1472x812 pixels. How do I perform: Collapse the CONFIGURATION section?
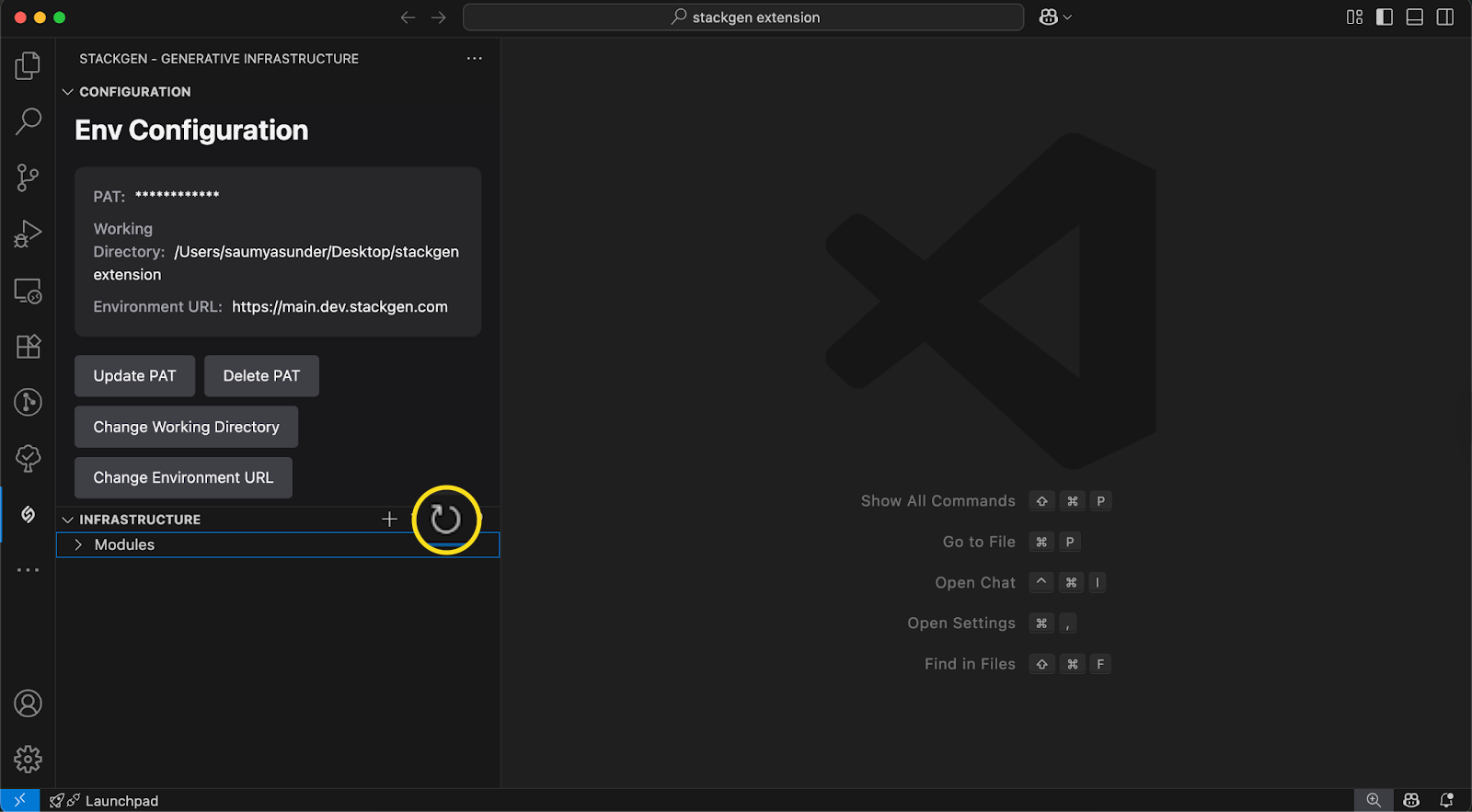click(67, 92)
